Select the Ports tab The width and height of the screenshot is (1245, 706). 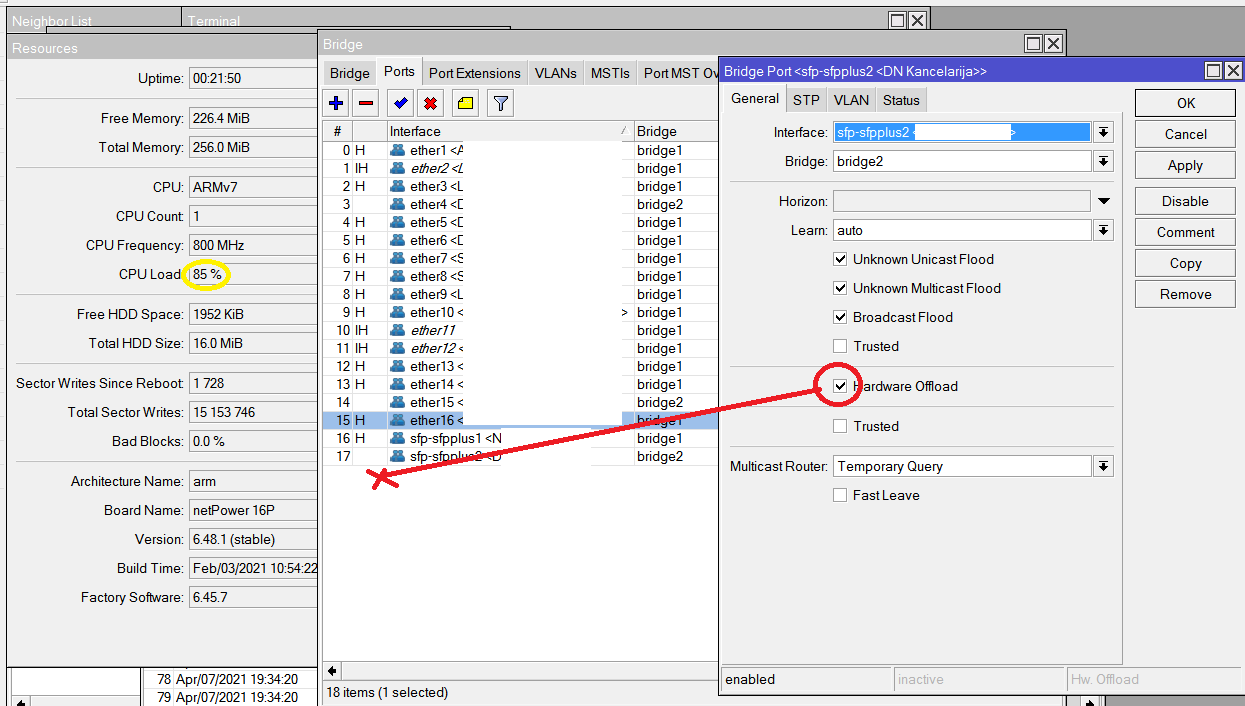tap(399, 72)
